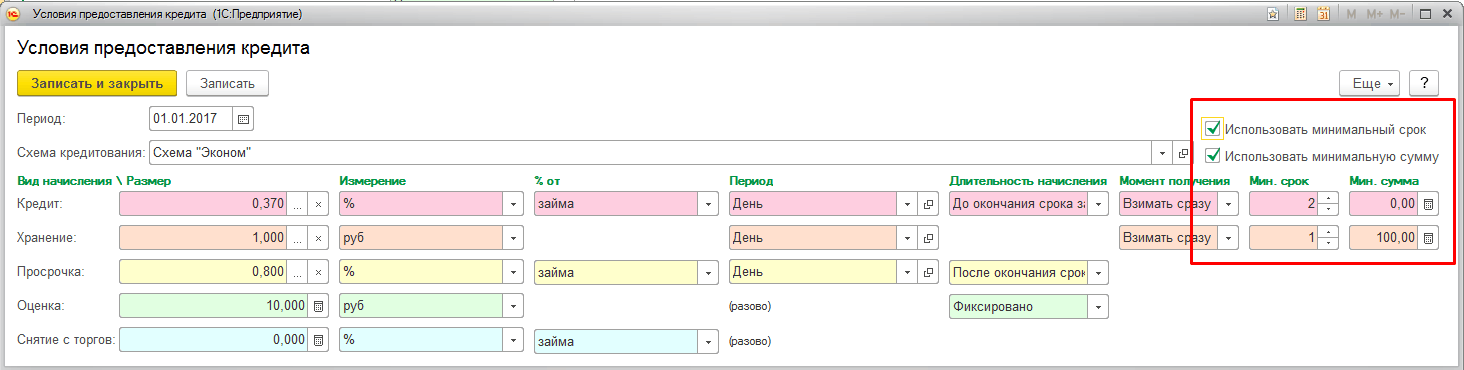Click the Записать button
Screen dimensions: 1464x370
pyautogui.click(x=227, y=83)
